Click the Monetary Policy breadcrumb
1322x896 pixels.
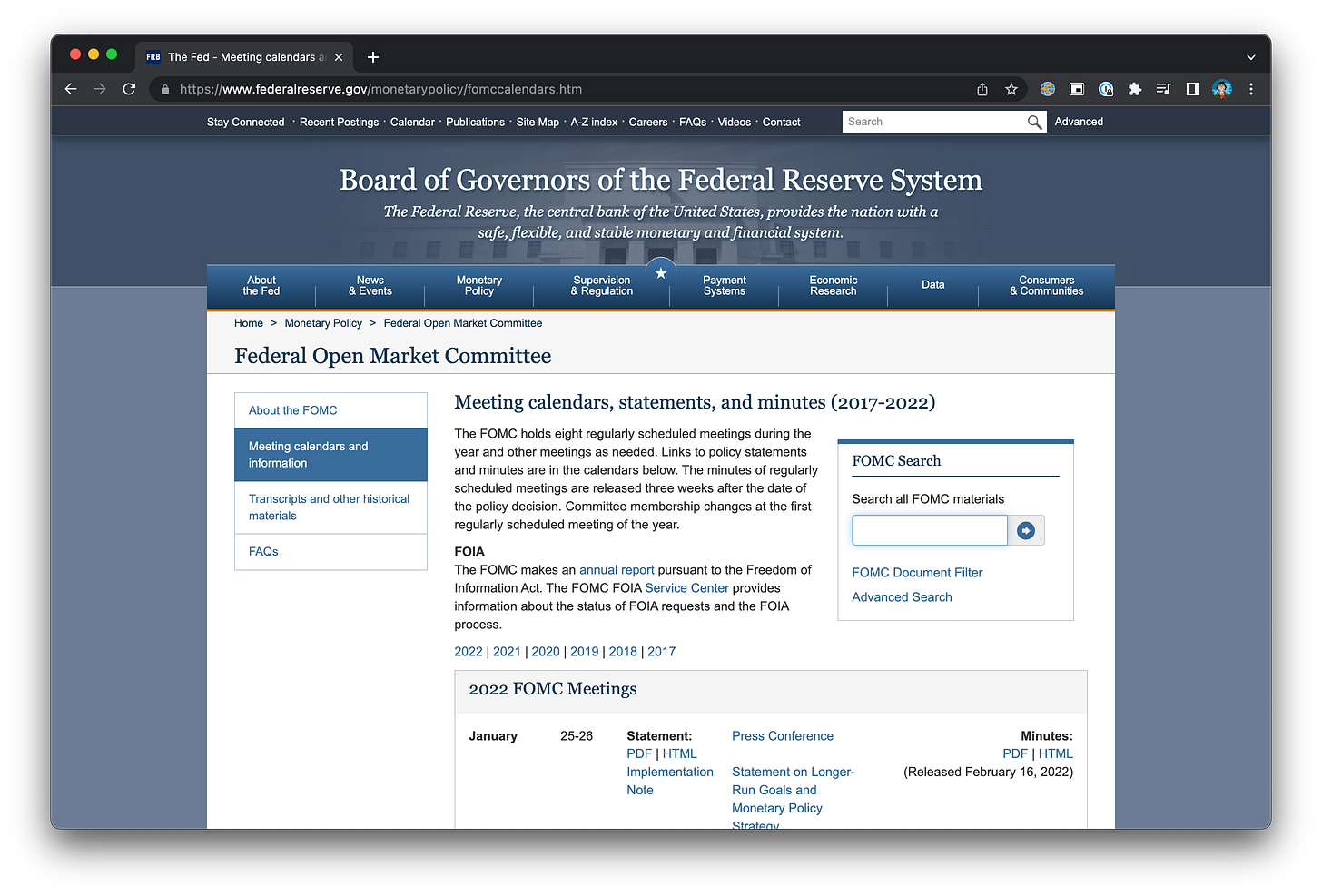tap(323, 323)
